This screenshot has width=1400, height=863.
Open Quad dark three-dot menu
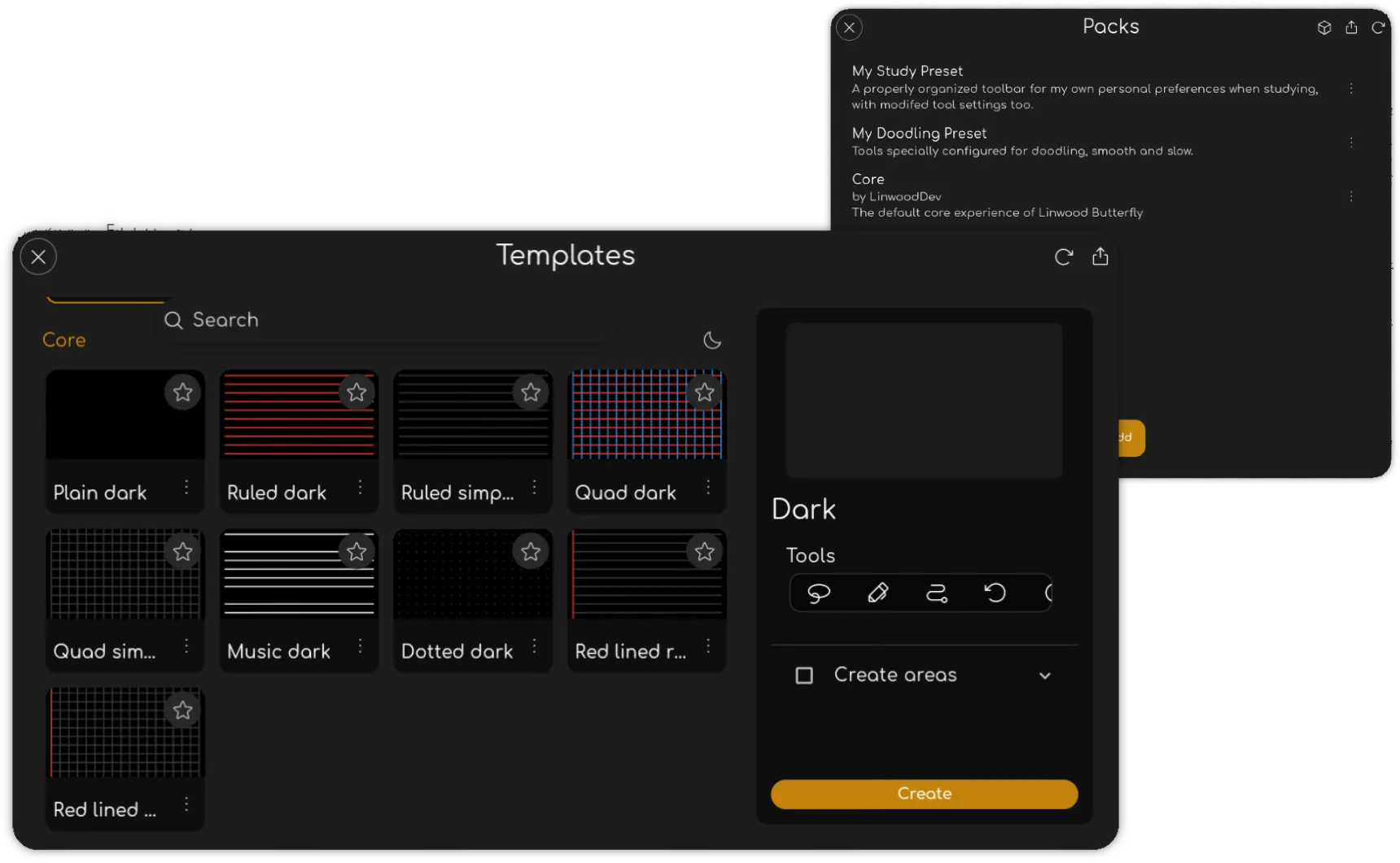click(x=708, y=487)
